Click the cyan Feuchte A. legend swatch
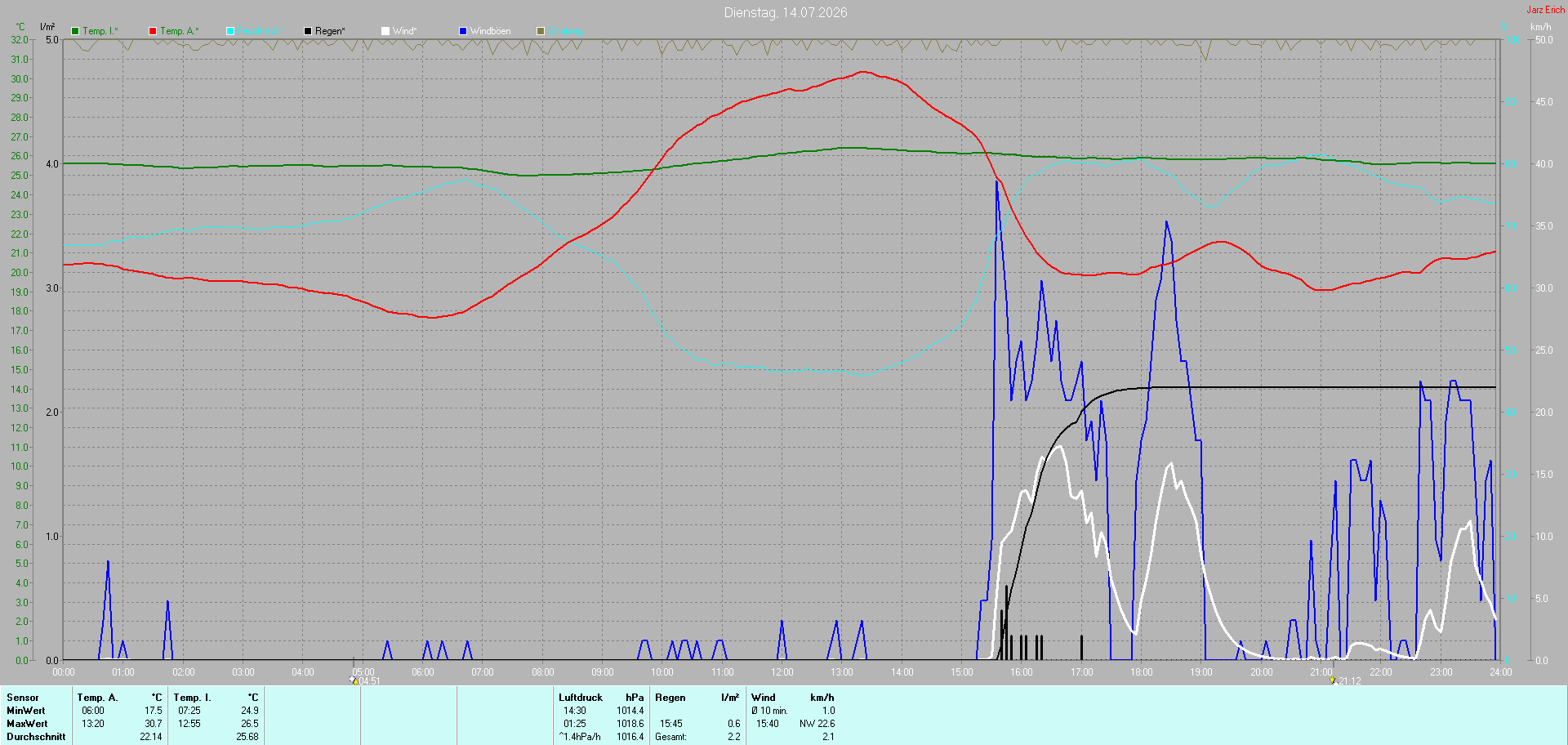This screenshot has width=1568, height=745. (230, 31)
